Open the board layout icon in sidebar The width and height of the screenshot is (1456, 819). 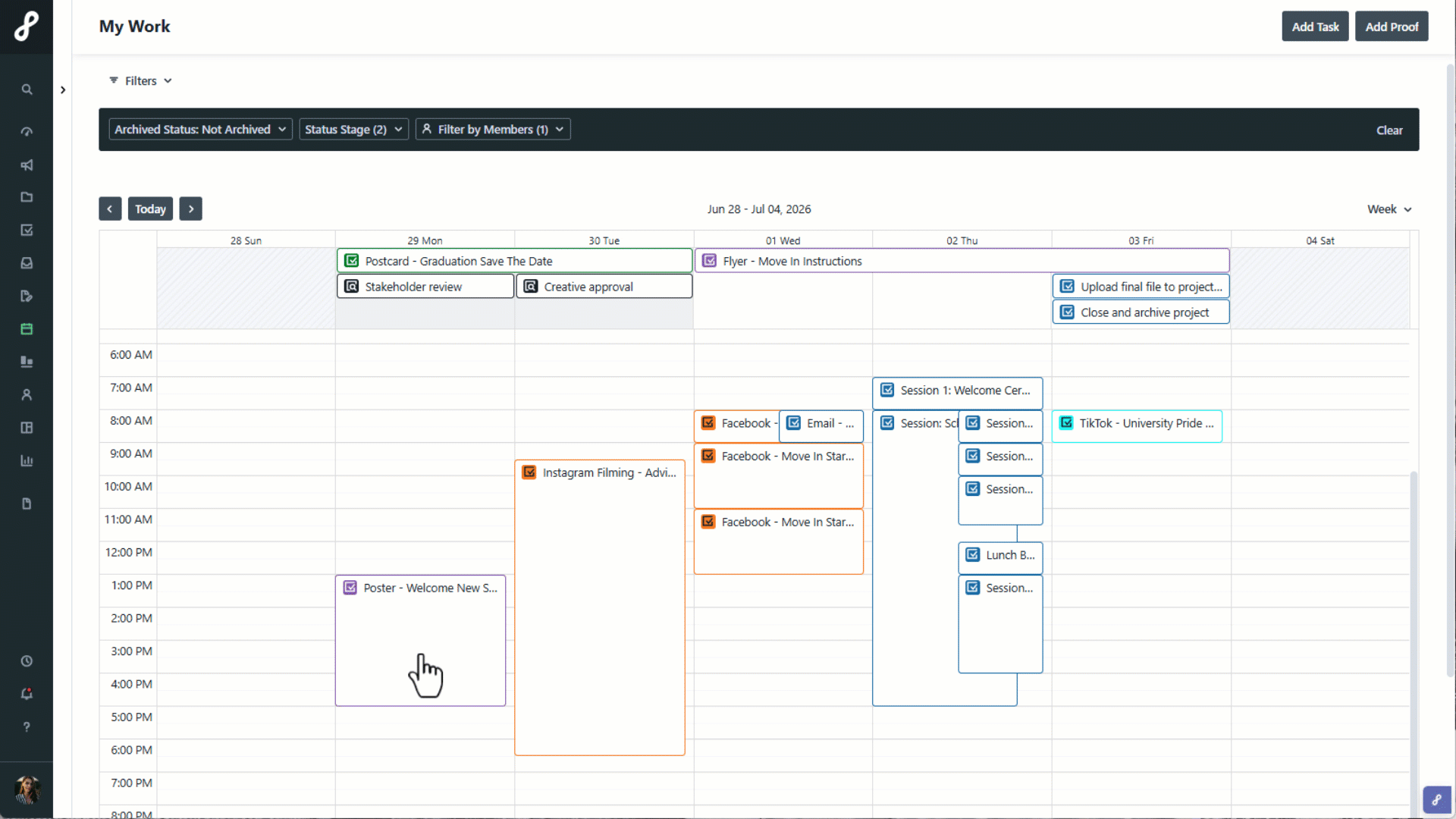coord(27,428)
